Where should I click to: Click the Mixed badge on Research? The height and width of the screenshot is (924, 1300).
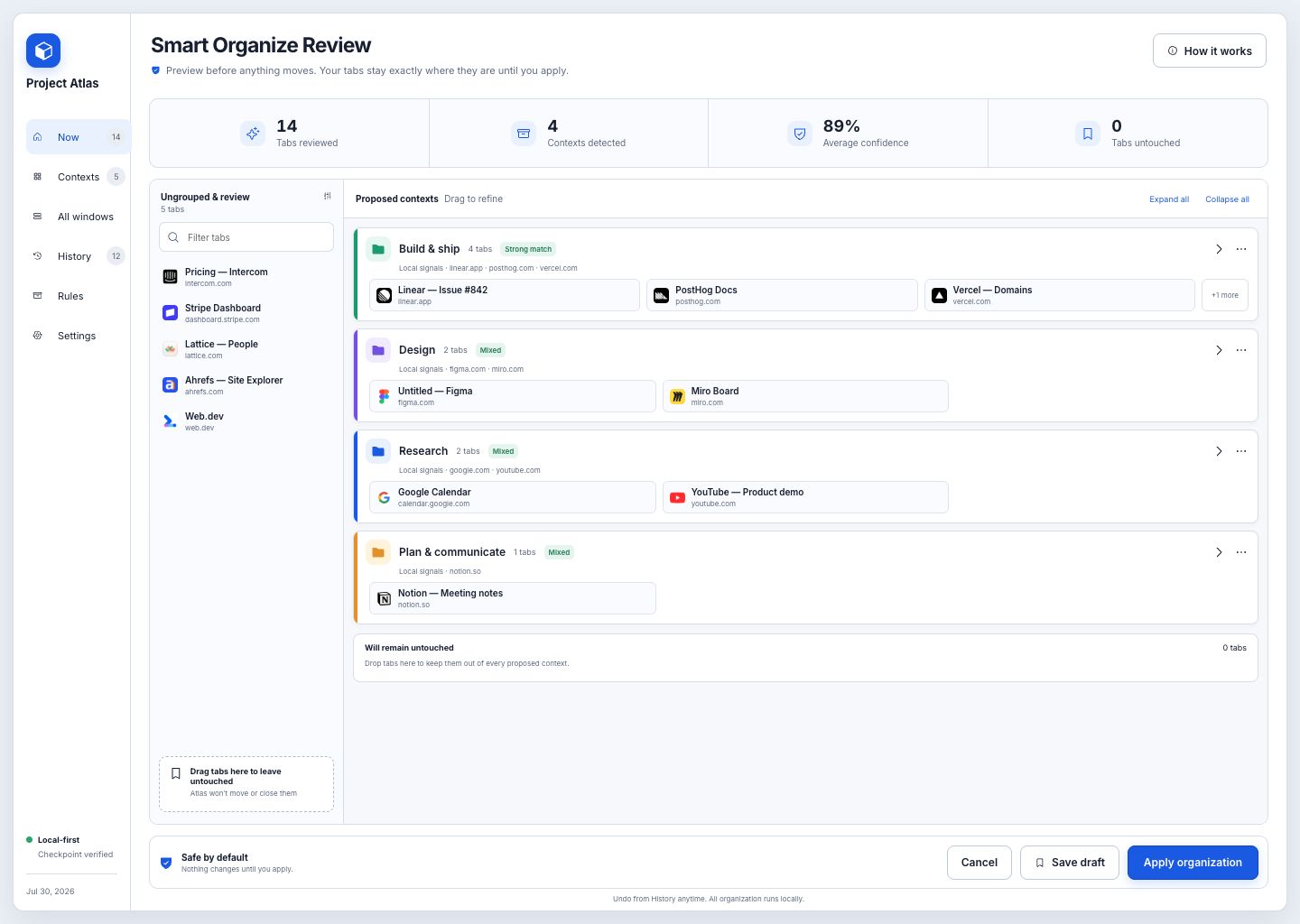coord(504,451)
